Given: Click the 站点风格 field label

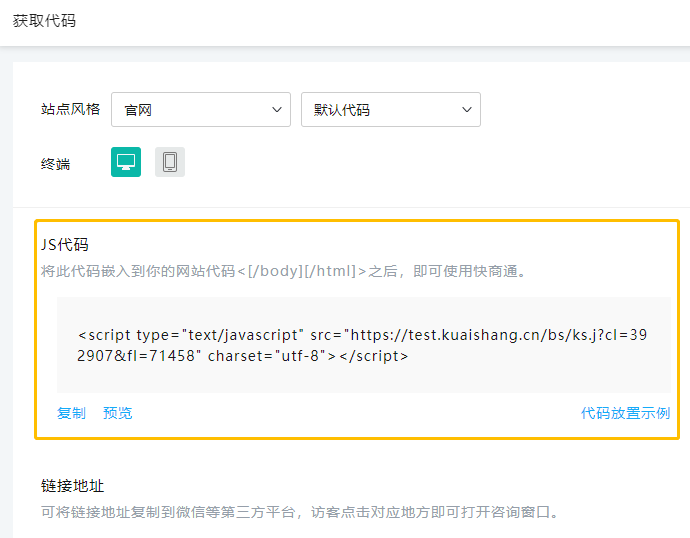Looking at the screenshot, I should [x=70, y=110].
